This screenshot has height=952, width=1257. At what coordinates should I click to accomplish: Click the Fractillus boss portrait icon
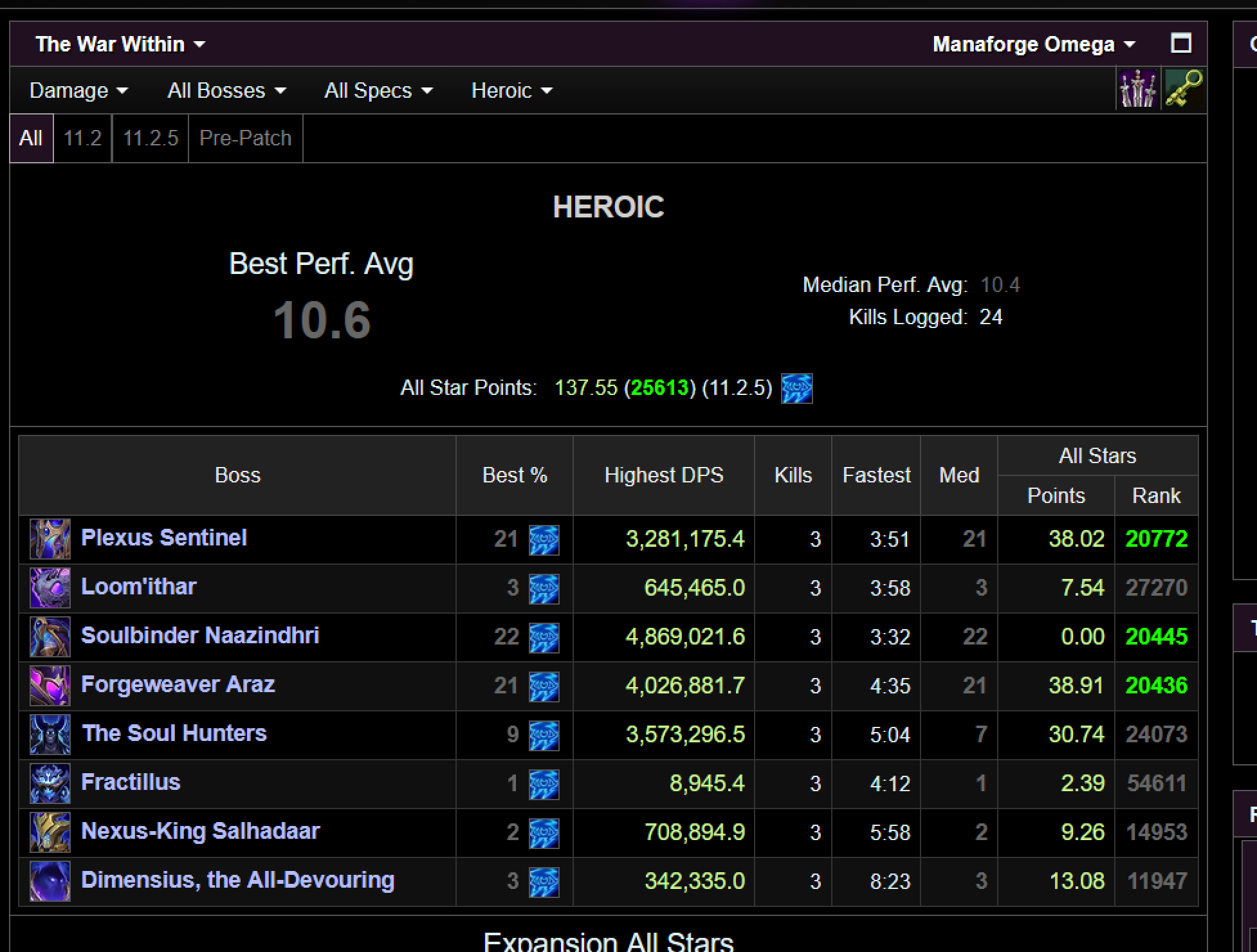point(50,783)
